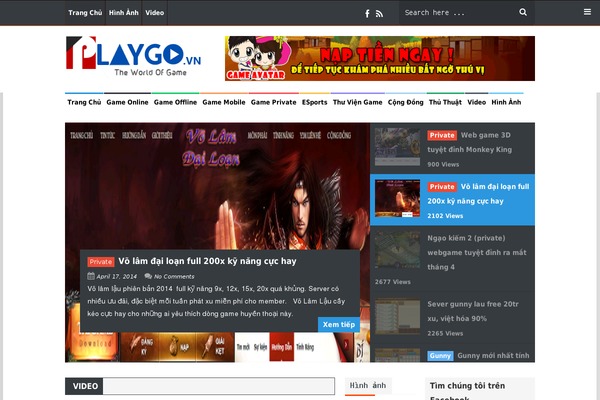The width and height of the screenshot is (600, 400).
Task: Click the Tìm chúng tôi trên Facebook heading
Action: (x=467, y=390)
